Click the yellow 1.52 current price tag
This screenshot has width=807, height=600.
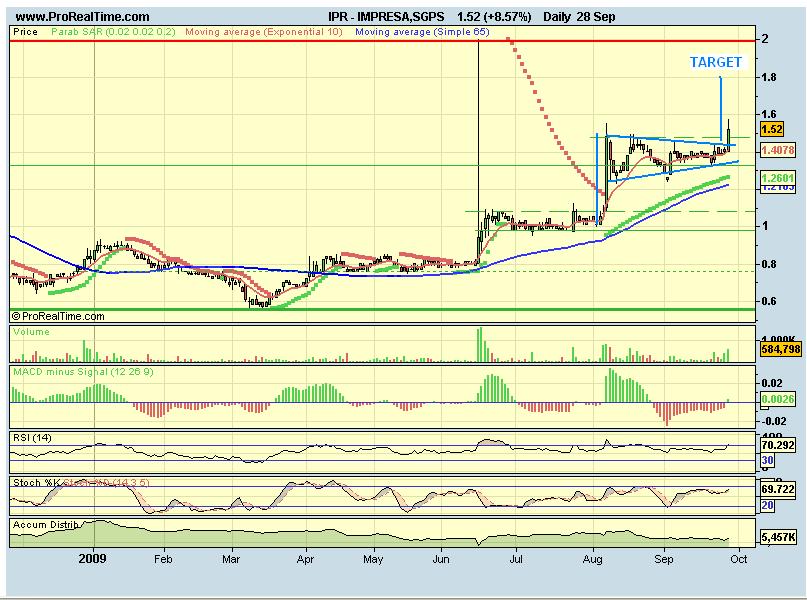771,130
